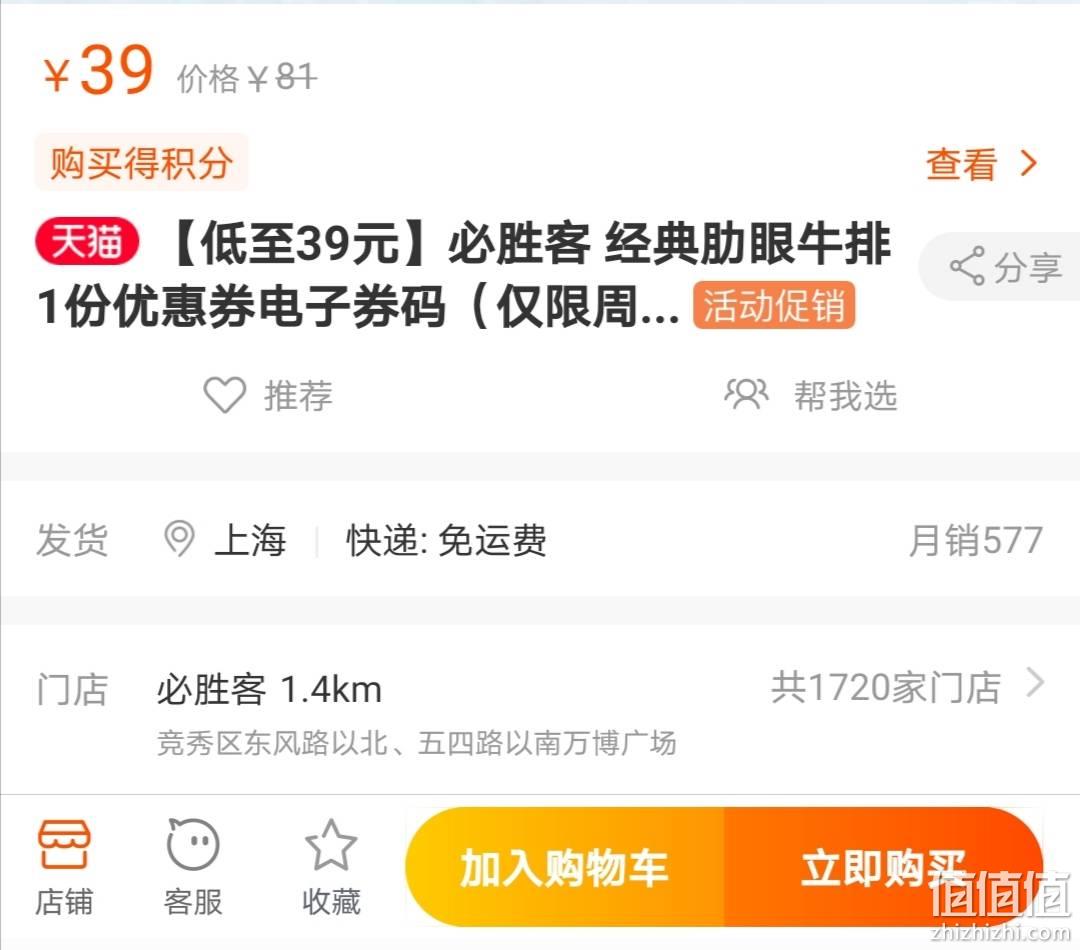This screenshot has height=950, width=1080.
Task: Click the 活动促销 promotion badge
Action: tap(774, 305)
